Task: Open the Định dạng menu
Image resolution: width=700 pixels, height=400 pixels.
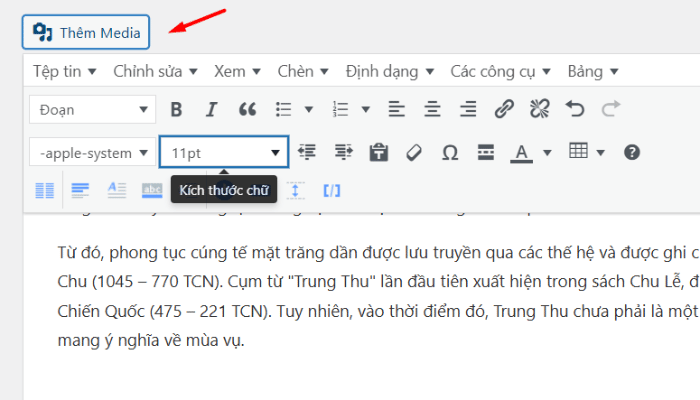Action: pos(389,71)
